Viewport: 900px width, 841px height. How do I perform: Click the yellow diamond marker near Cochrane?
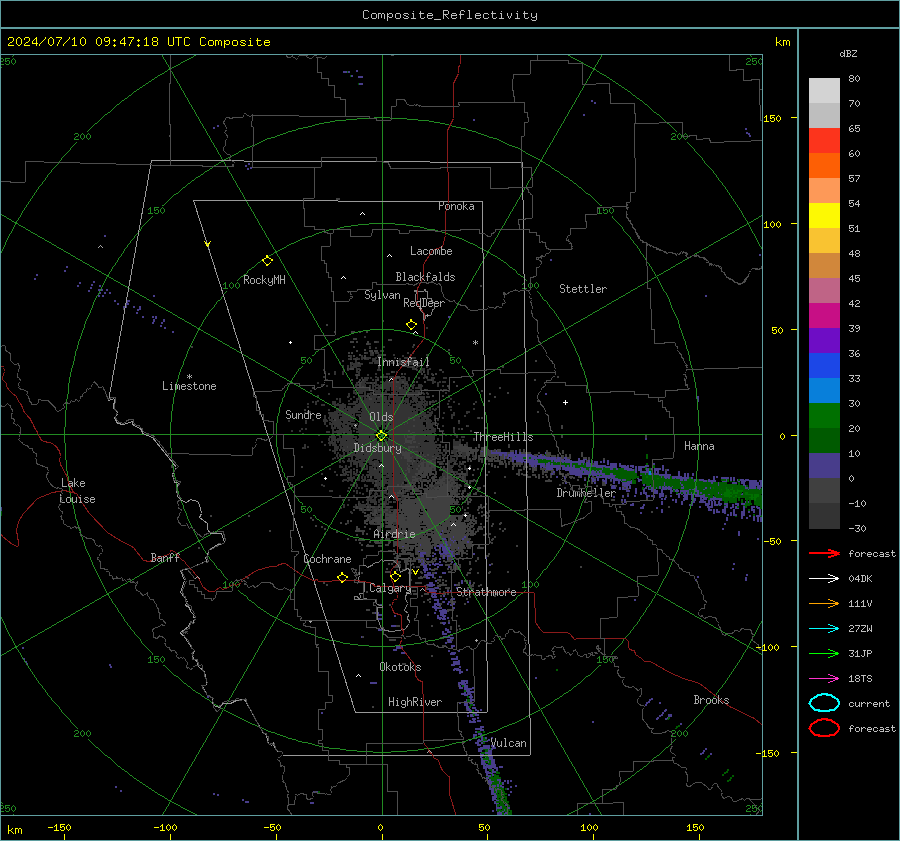[x=342, y=578]
